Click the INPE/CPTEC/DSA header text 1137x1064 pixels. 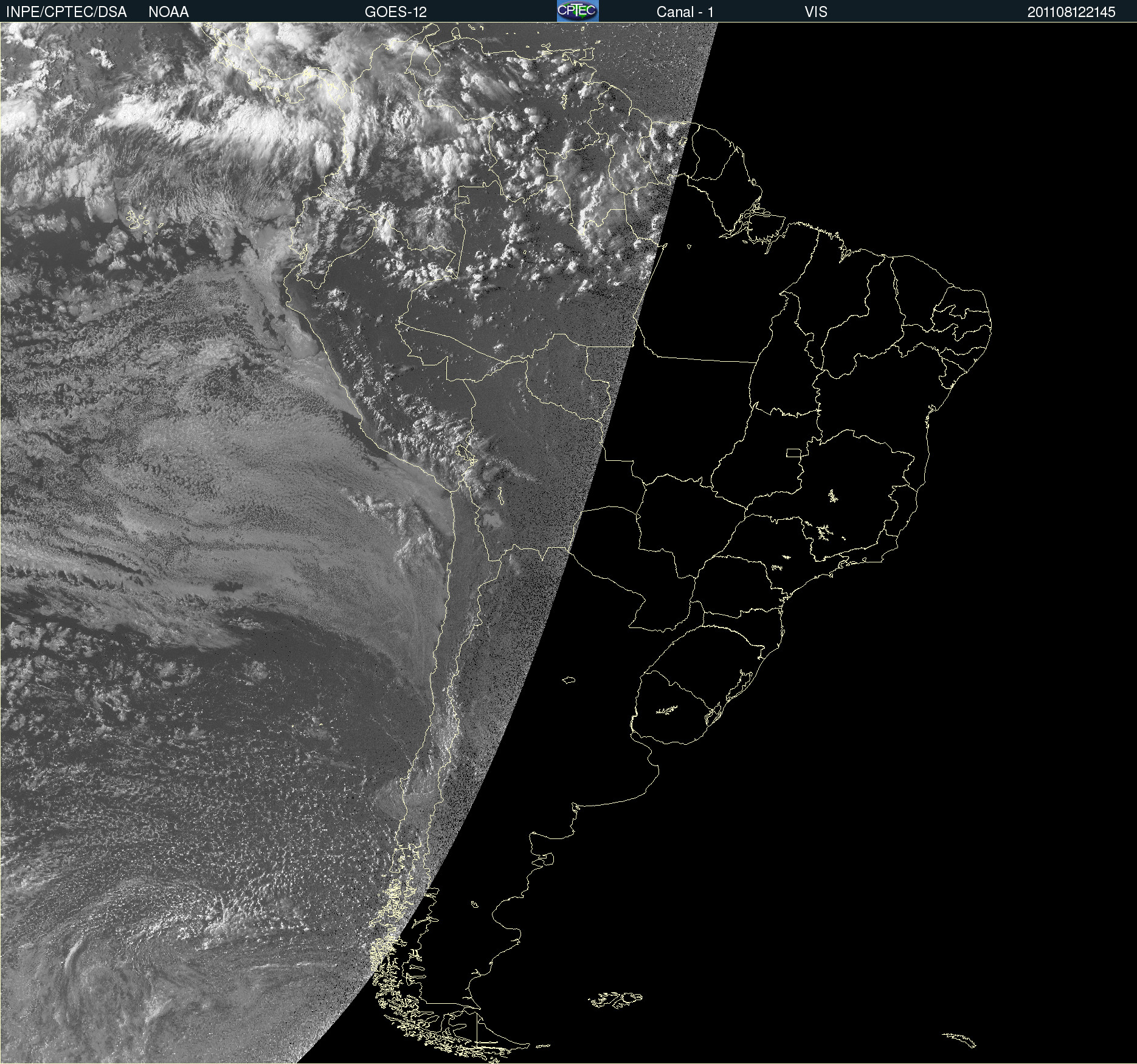66,12
